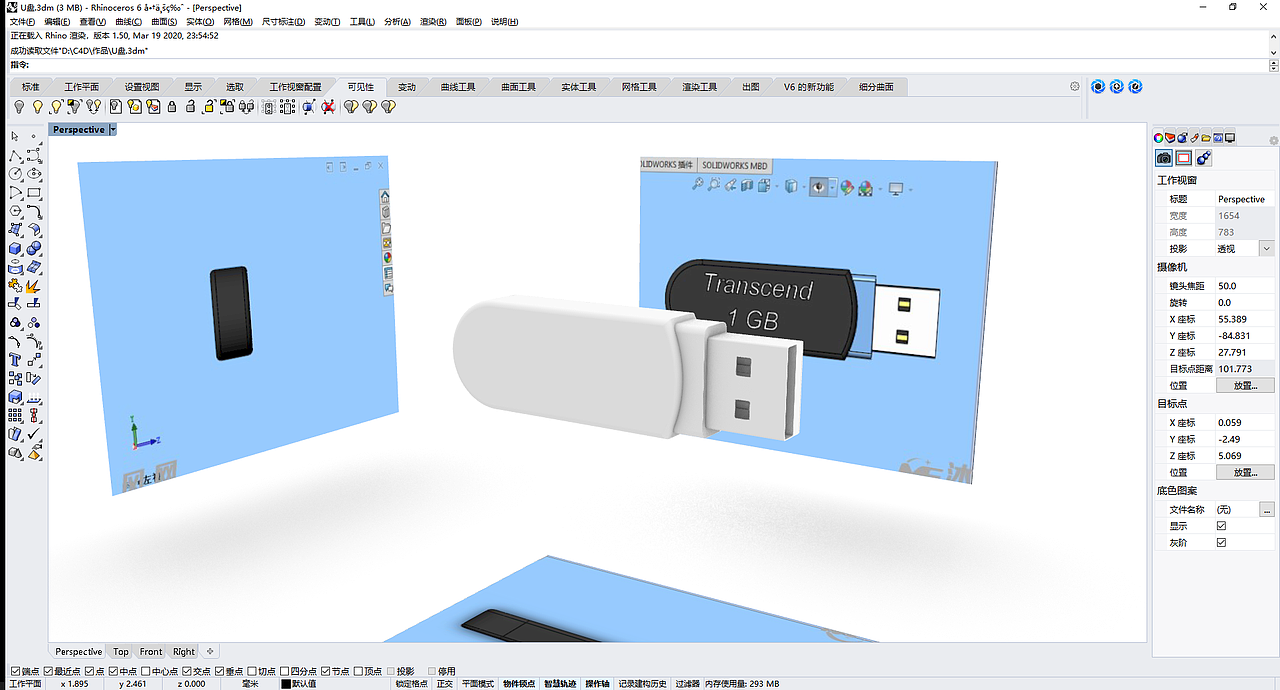Switch to the 细分曲面 toolbar tab
The width and height of the screenshot is (1280, 690).
tap(876, 87)
